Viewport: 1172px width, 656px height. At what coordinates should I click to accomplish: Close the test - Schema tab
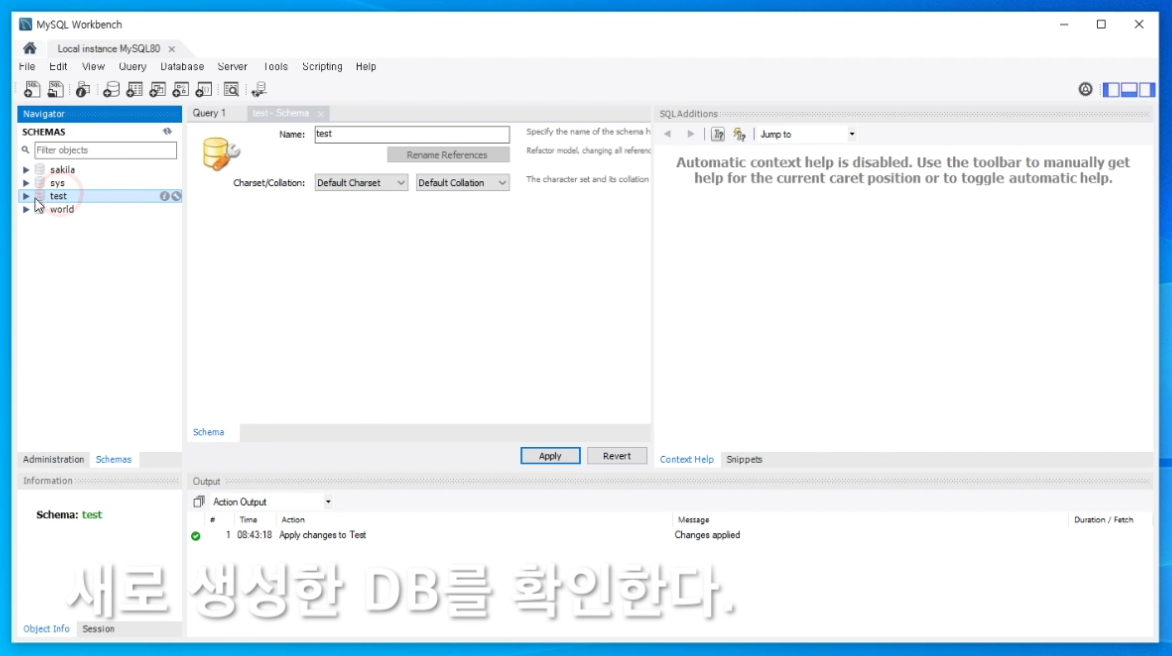[321, 114]
